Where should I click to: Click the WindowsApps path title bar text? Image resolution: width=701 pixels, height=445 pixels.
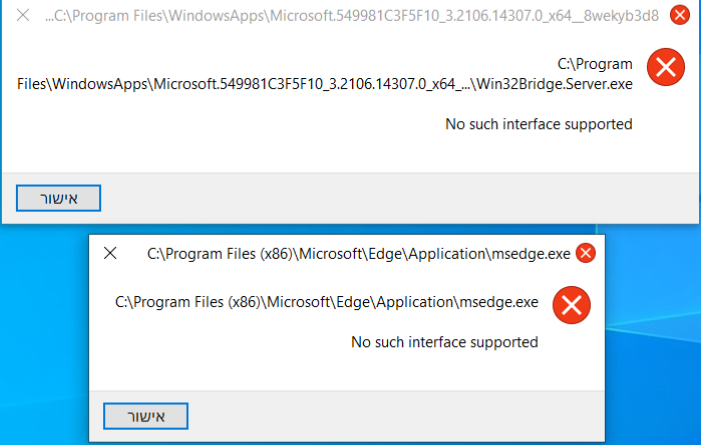[x=352, y=16]
